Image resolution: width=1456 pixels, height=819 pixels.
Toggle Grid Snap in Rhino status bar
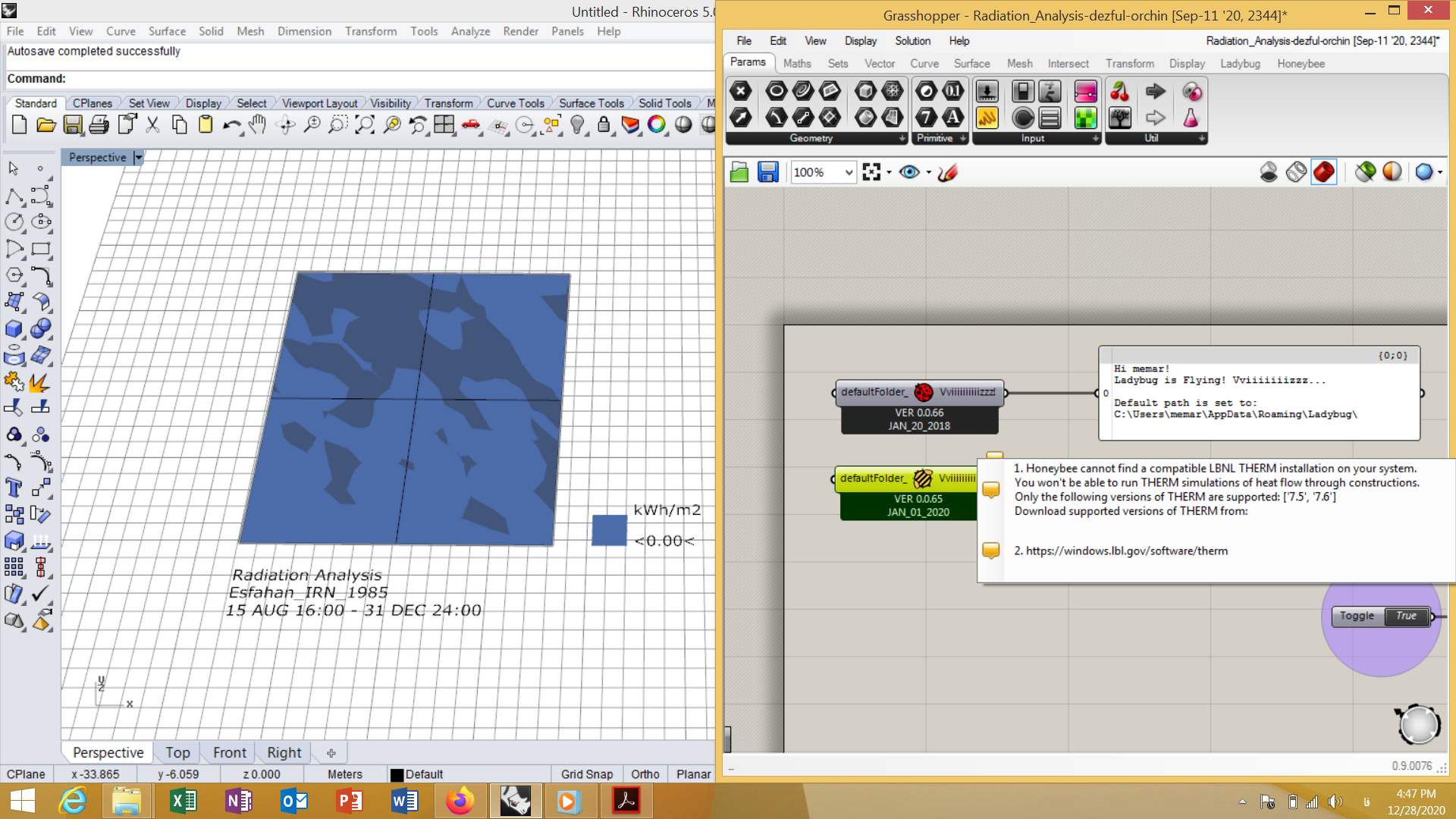(587, 774)
